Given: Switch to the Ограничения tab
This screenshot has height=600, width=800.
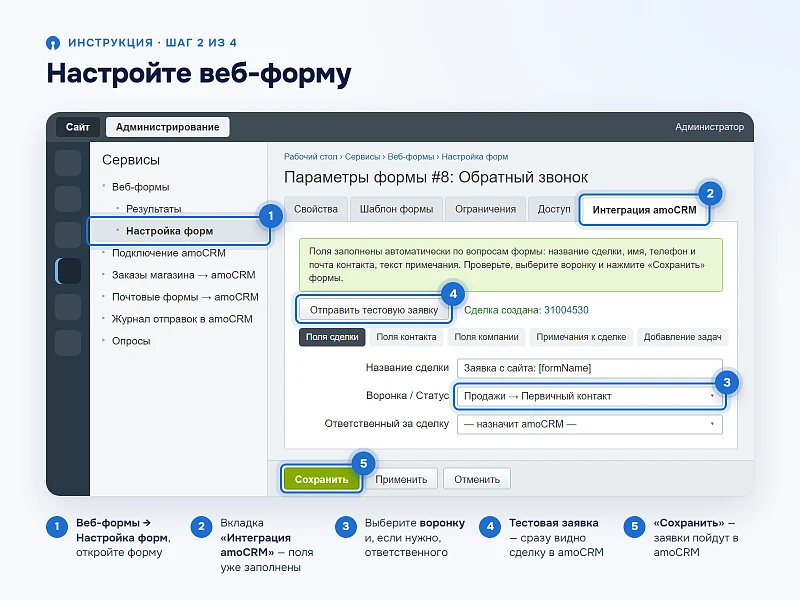Looking at the screenshot, I should 485,209.
